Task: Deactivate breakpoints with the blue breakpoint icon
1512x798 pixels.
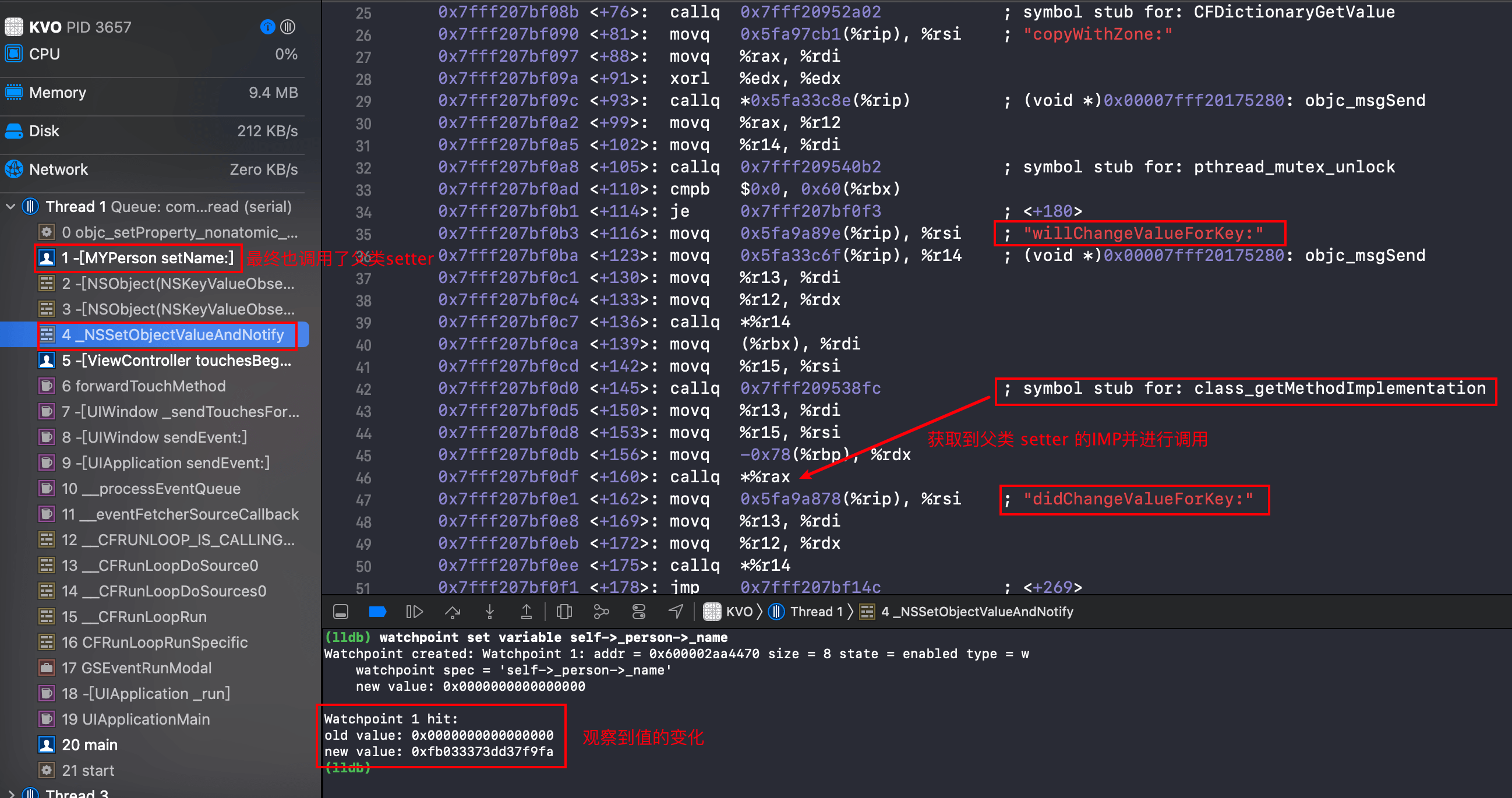Action: [377, 612]
